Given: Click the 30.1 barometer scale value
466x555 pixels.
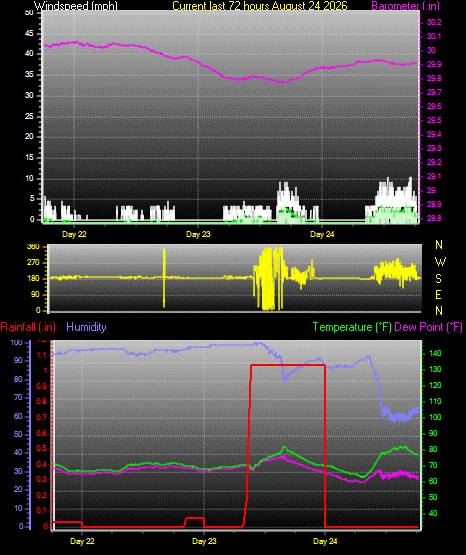Looking at the screenshot, I should pos(434,36).
